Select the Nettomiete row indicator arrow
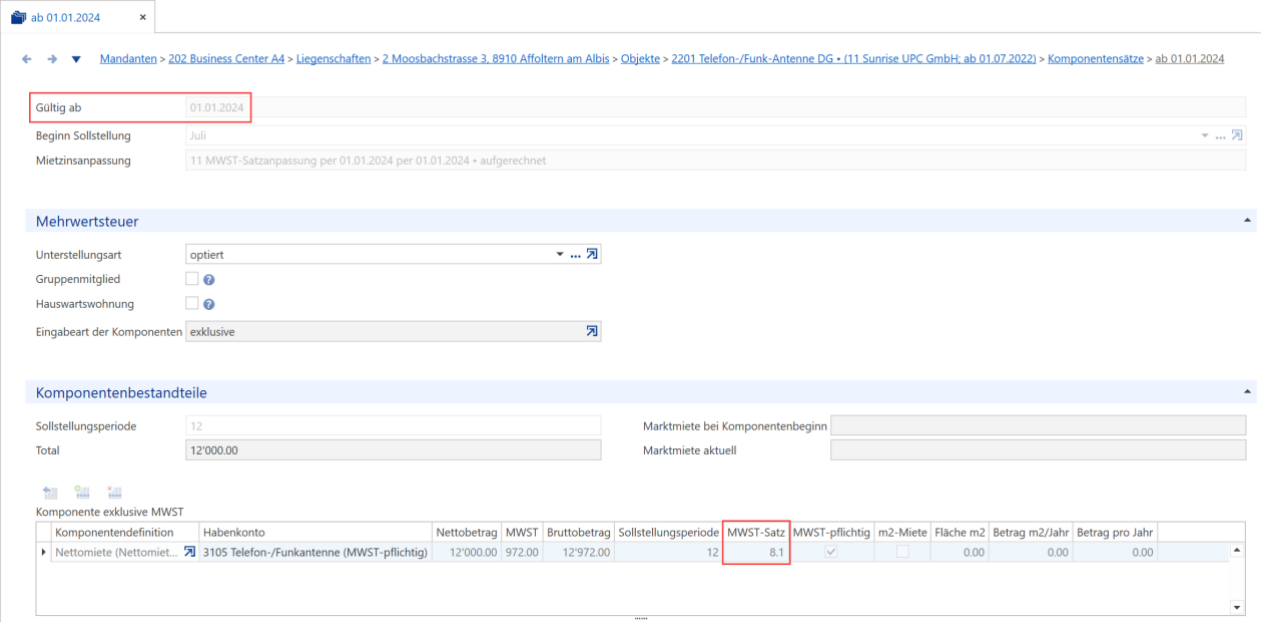The height and width of the screenshot is (622, 1261). (43, 552)
